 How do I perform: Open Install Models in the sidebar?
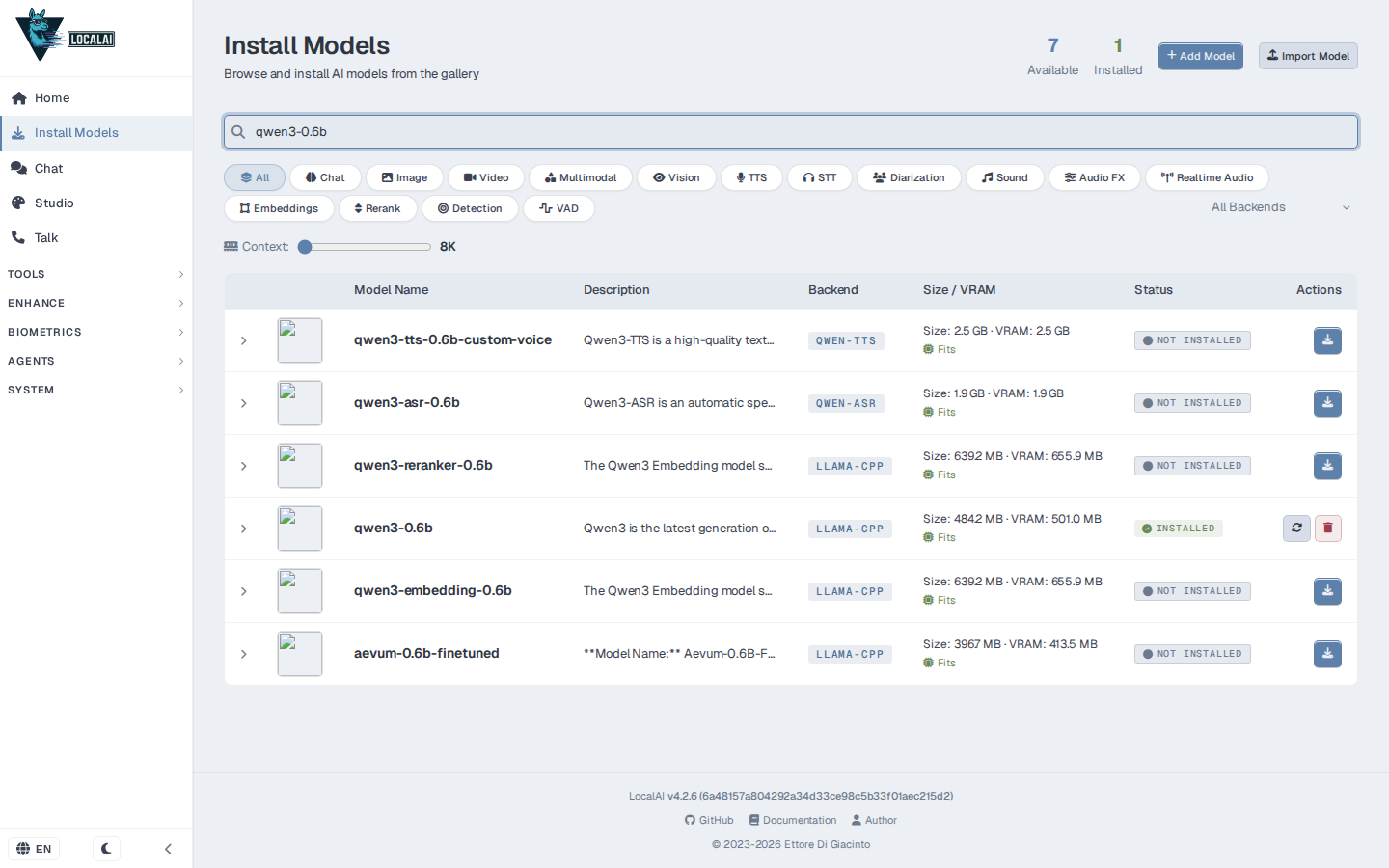96,133
